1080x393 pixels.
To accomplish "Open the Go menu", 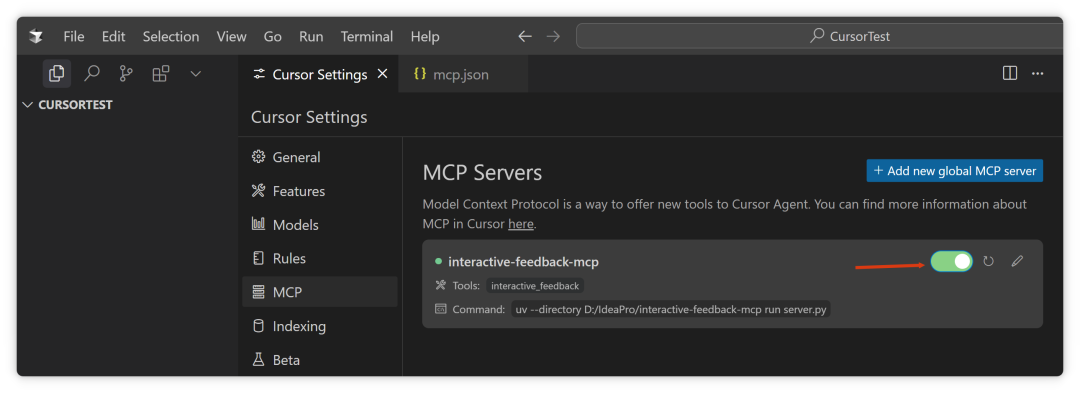I will (x=273, y=36).
